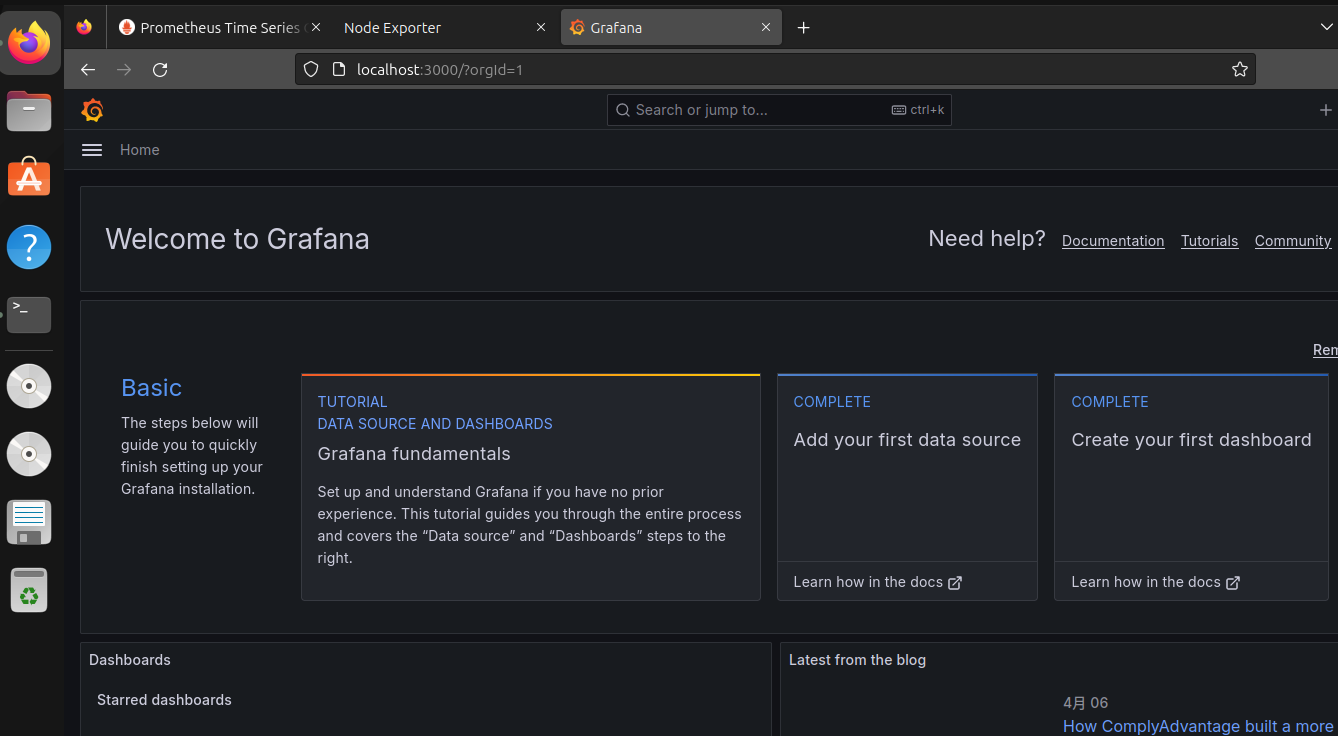1338x736 pixels.
Task: Click the search magnifier icon in Grafana
Action: click(622, 110)
